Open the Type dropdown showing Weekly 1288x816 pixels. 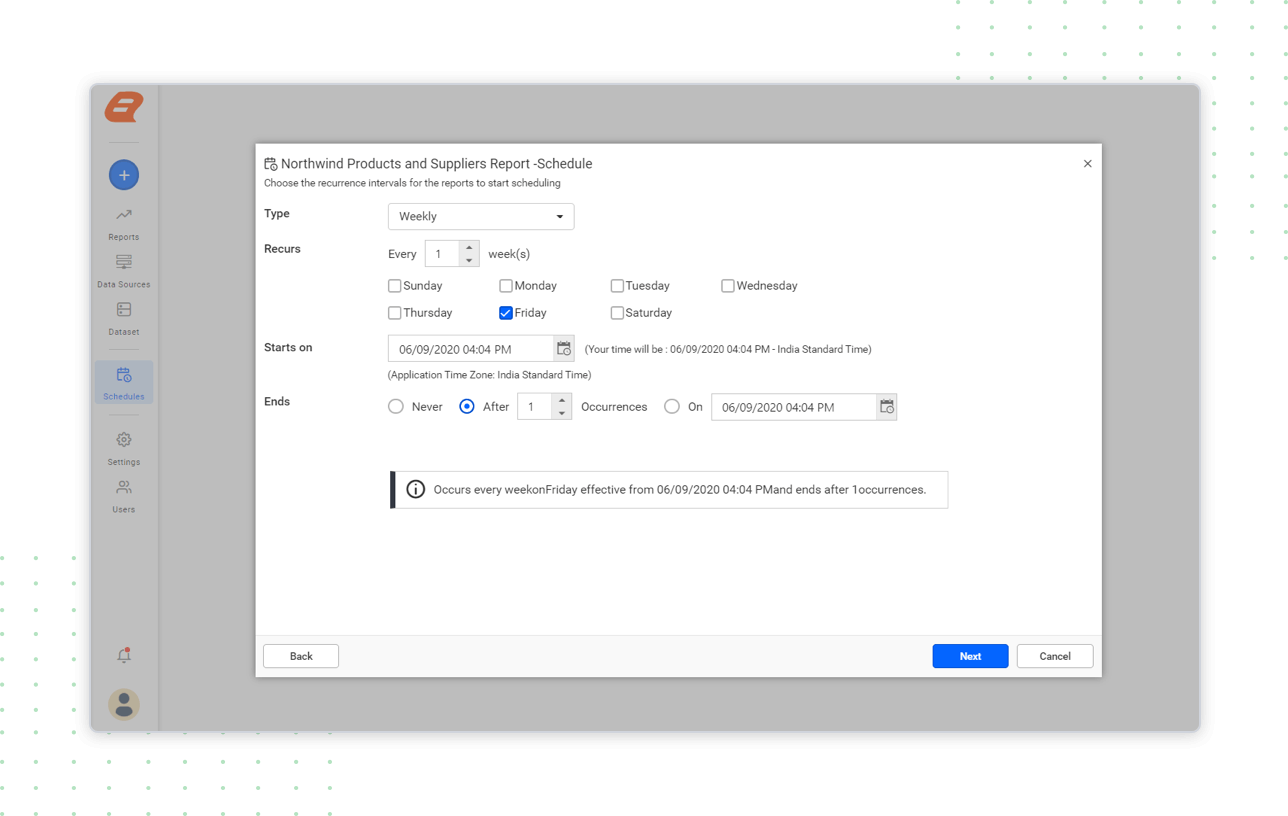coord(481,216)
